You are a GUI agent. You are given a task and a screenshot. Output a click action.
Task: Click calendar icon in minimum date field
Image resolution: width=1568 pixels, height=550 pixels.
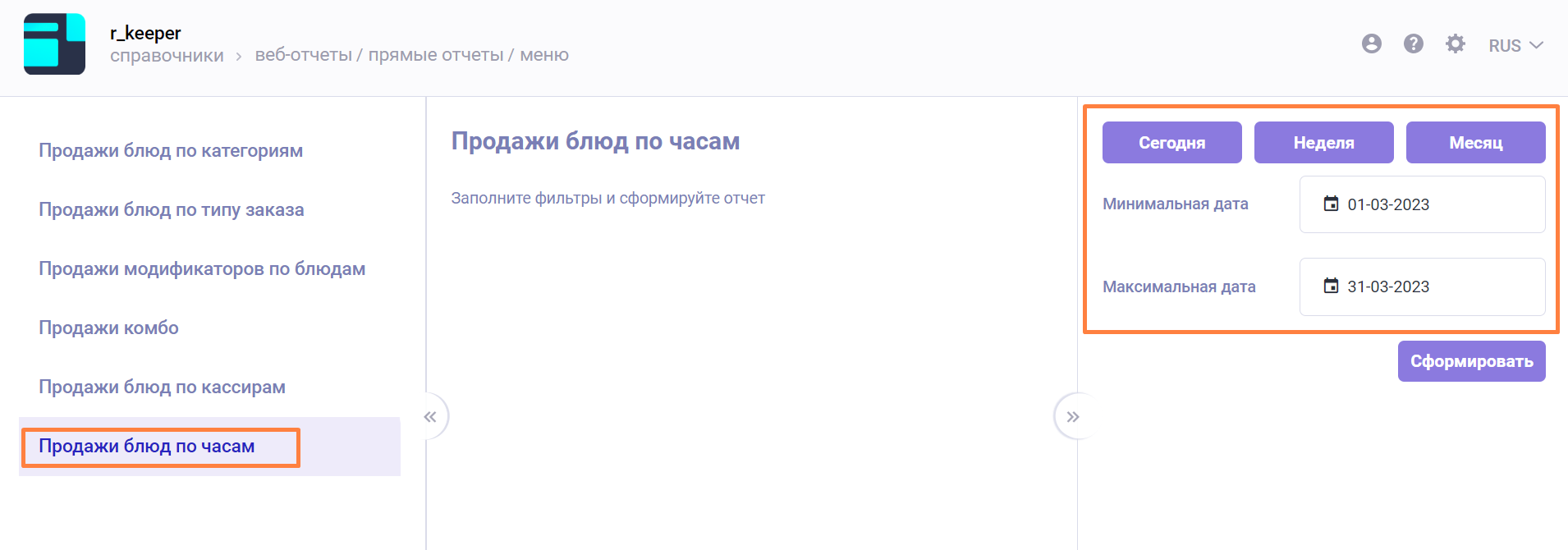point(1331,204)
